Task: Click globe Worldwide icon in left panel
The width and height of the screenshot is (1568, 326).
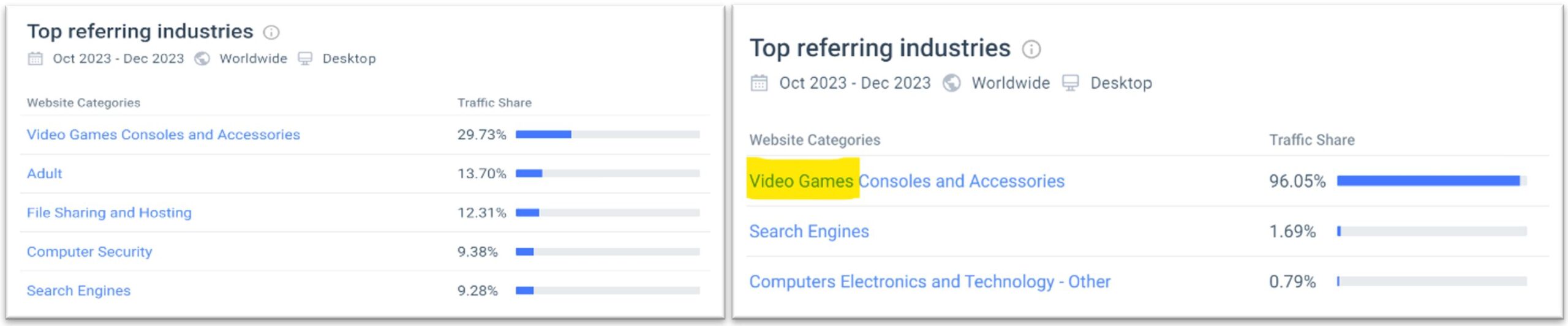Action: (202, 59)
